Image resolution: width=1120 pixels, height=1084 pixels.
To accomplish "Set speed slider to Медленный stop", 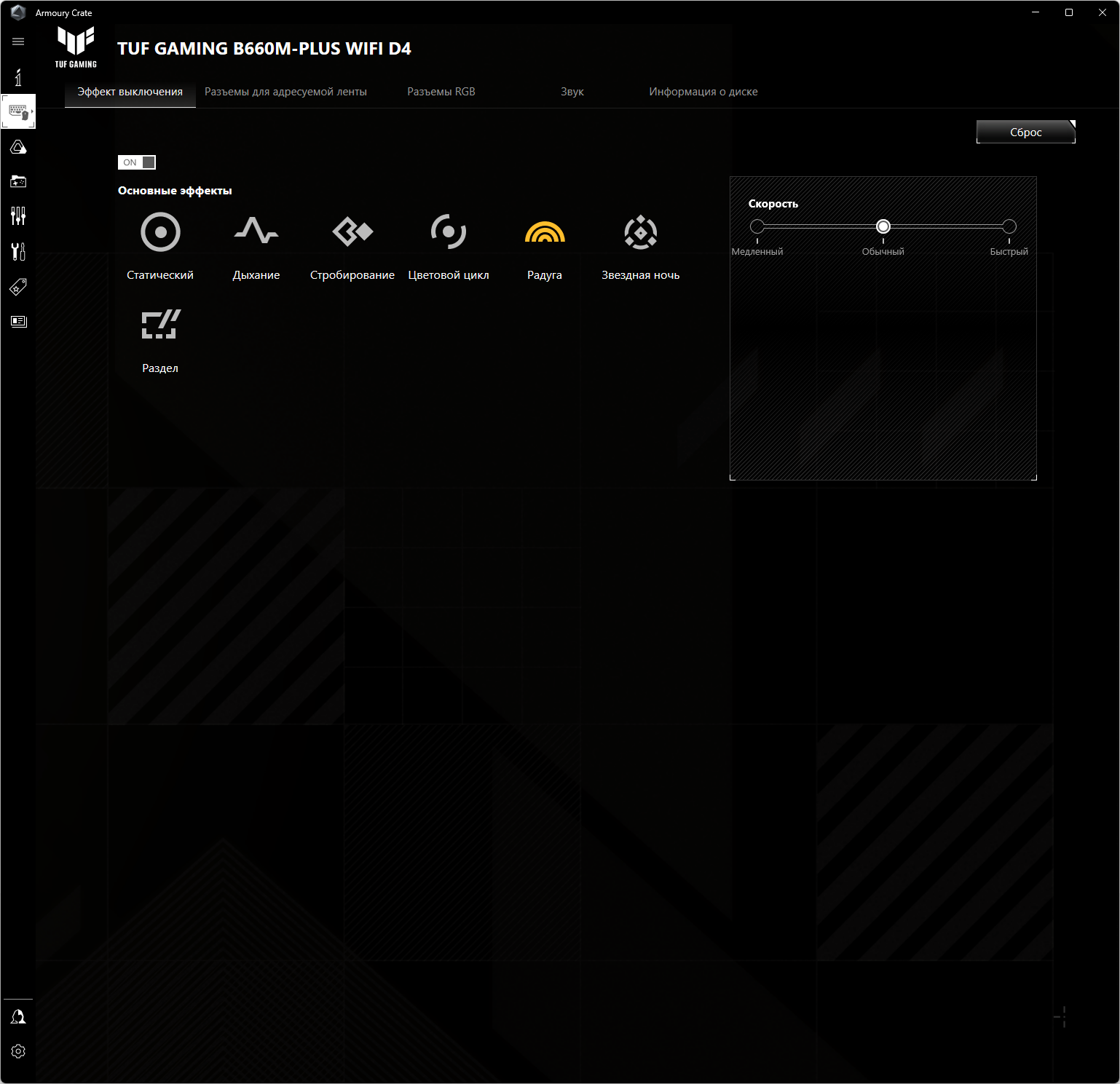I will coord(757,226).
